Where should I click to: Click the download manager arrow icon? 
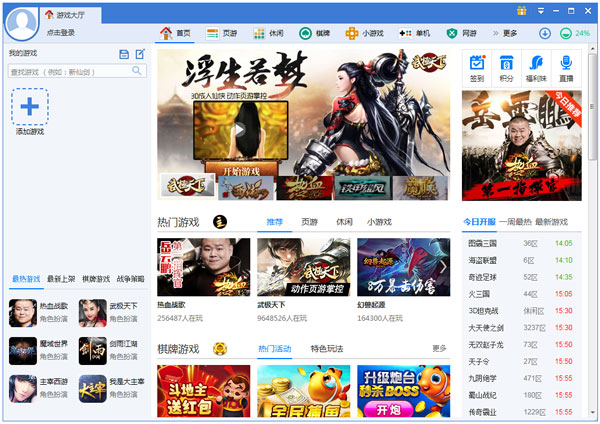coord(545,33)
